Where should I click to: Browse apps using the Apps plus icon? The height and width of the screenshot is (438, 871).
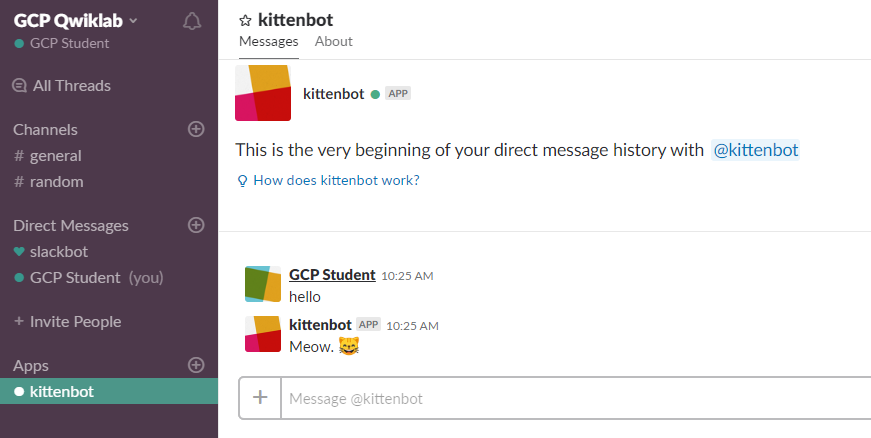[196, 365]
